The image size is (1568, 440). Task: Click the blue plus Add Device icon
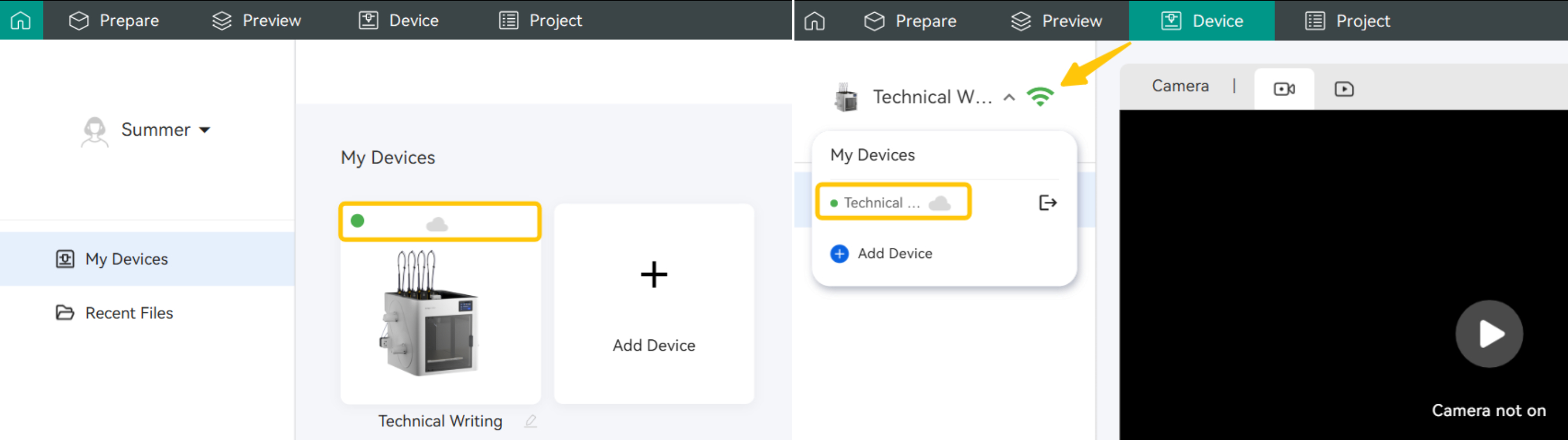pyautogui.click(x=840, y=253)
